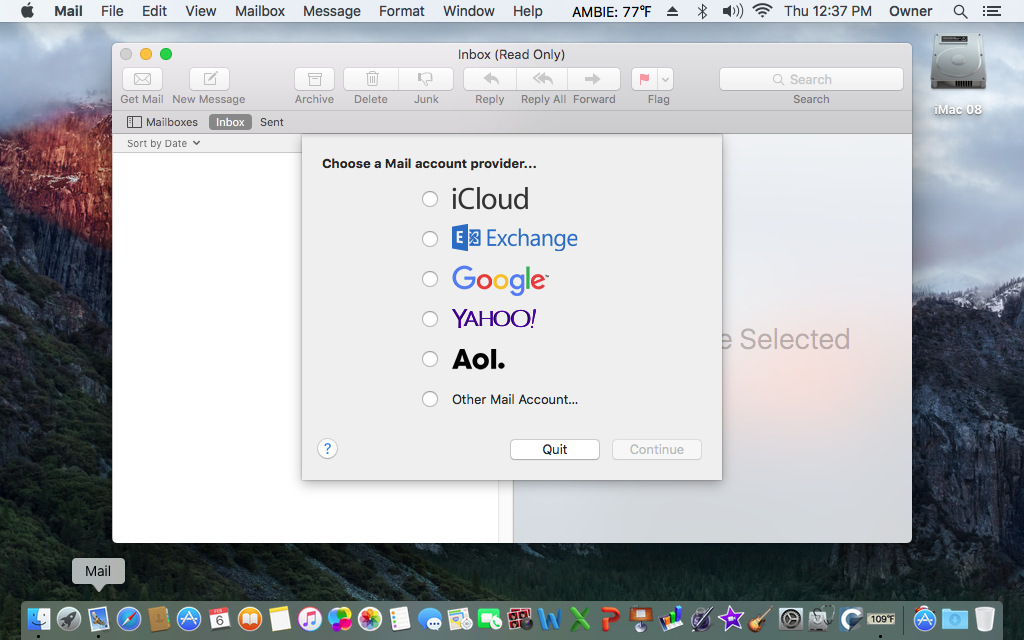Open iMovie star icon in the Dock
1024x640 pixels.
click(x=731, y=618)
